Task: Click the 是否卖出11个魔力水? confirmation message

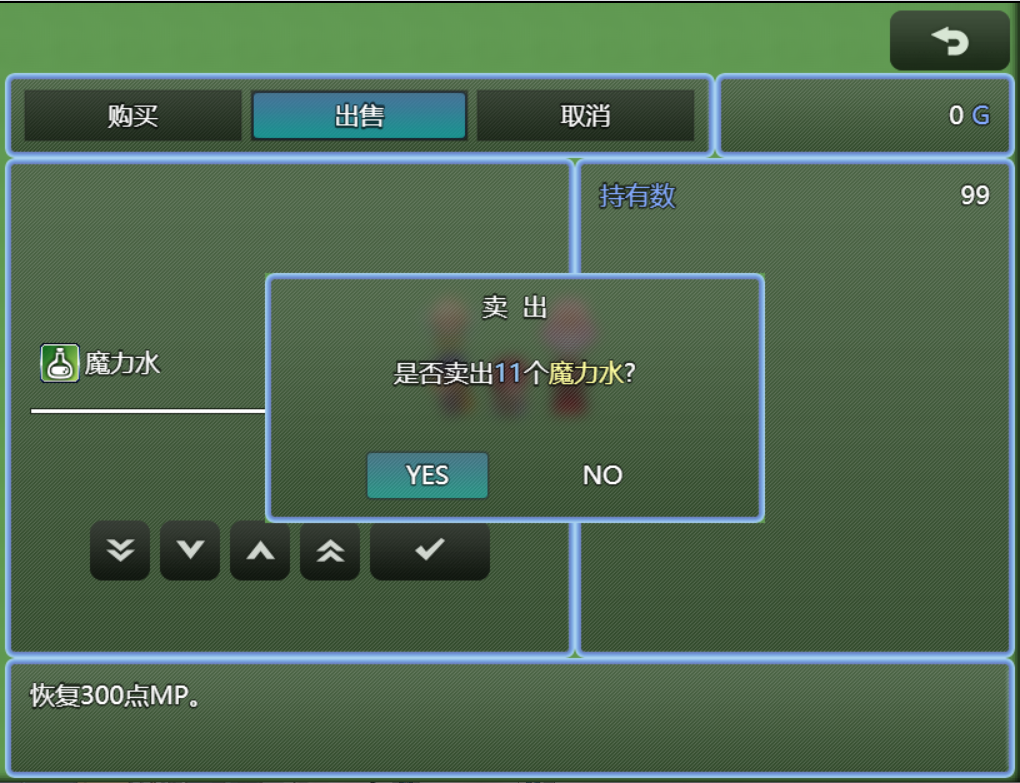Action: tap(514, 373)
